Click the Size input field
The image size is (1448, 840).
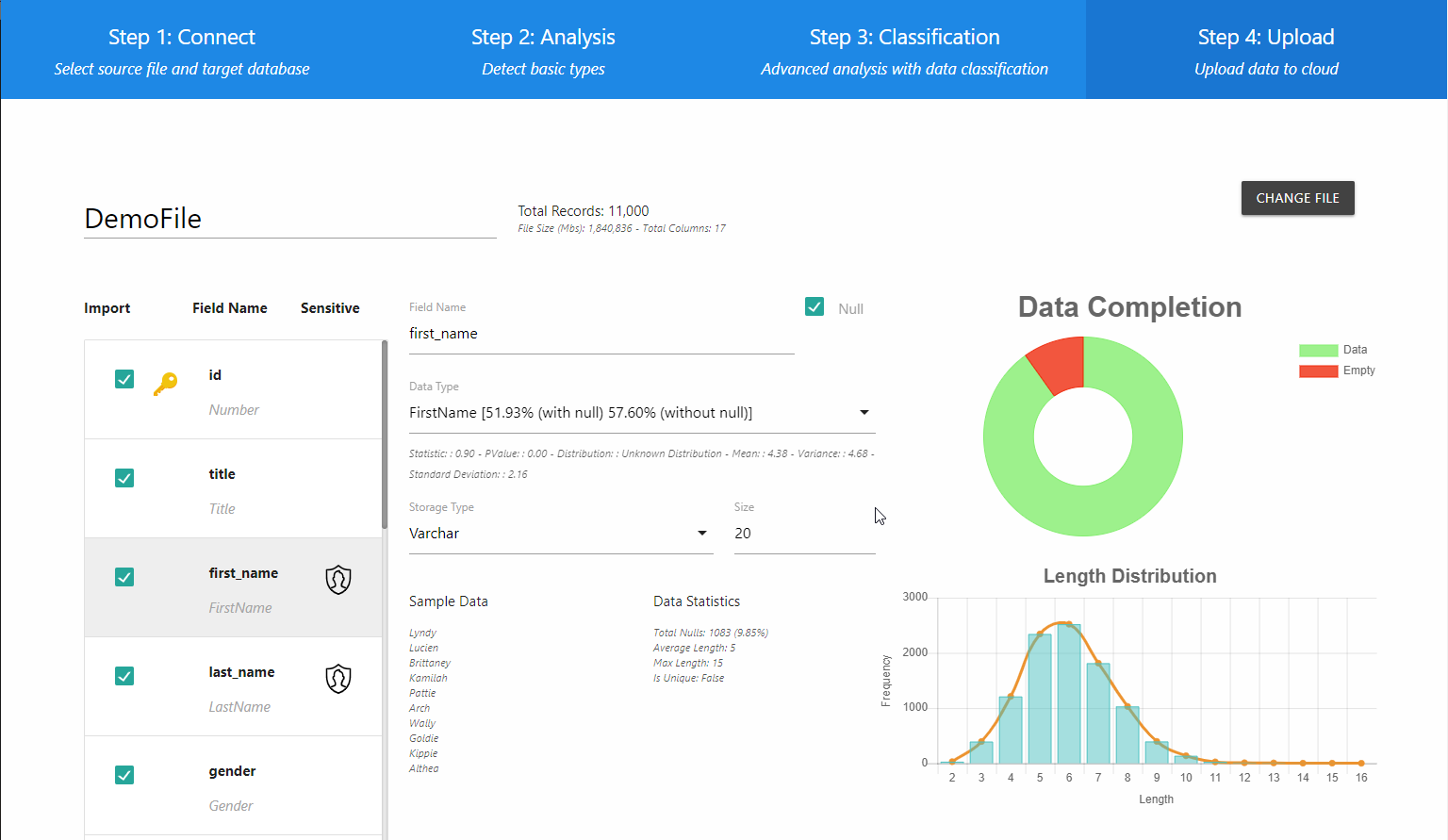(803, 534)
